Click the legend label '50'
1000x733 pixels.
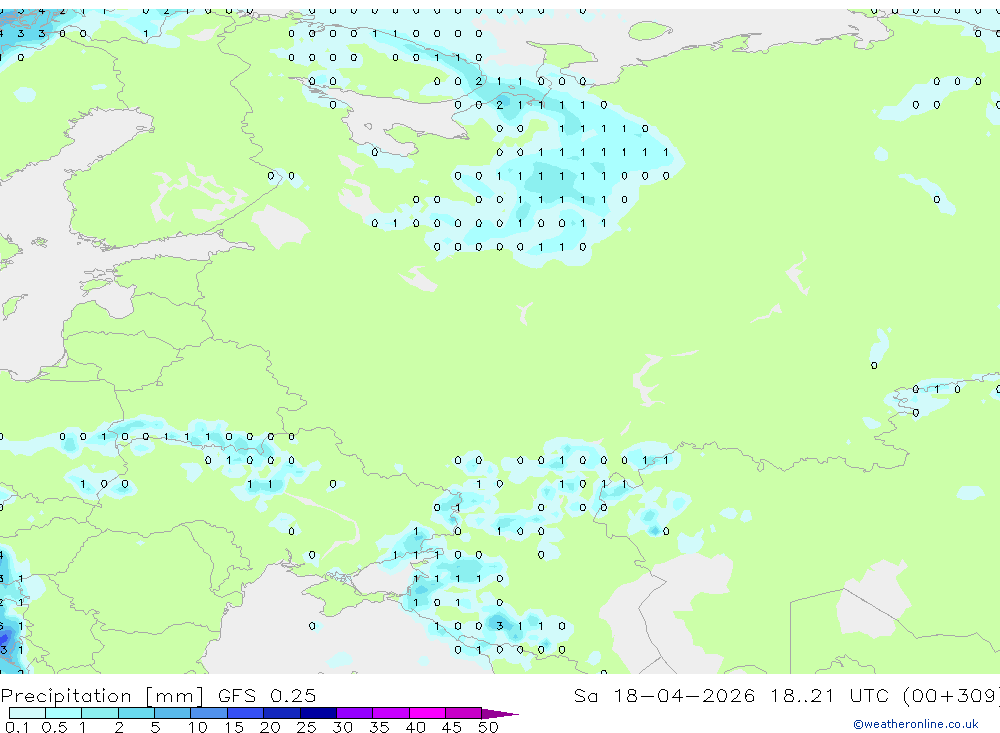(488, 727)
